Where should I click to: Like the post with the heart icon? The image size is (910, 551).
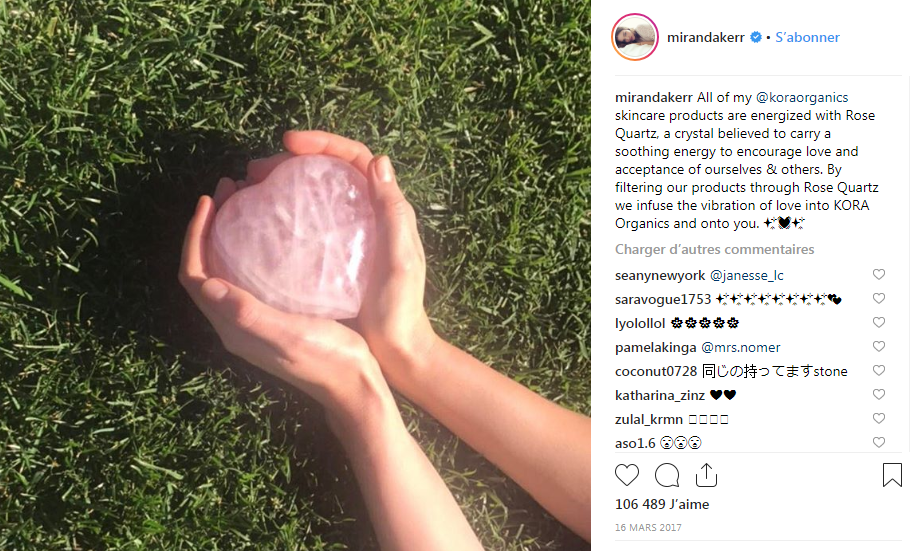[627, 475]
